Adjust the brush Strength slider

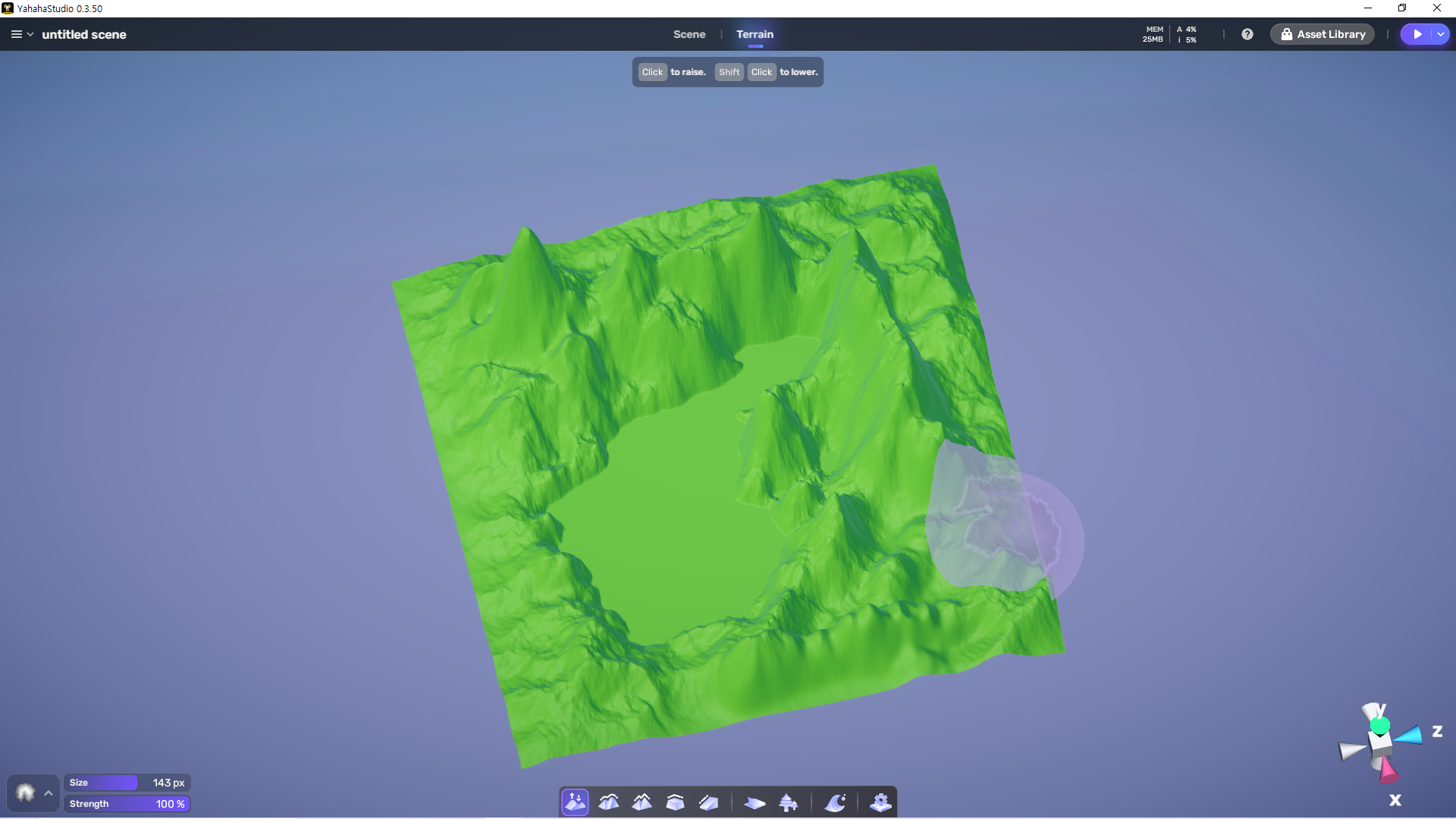click(x=127, y=804)
